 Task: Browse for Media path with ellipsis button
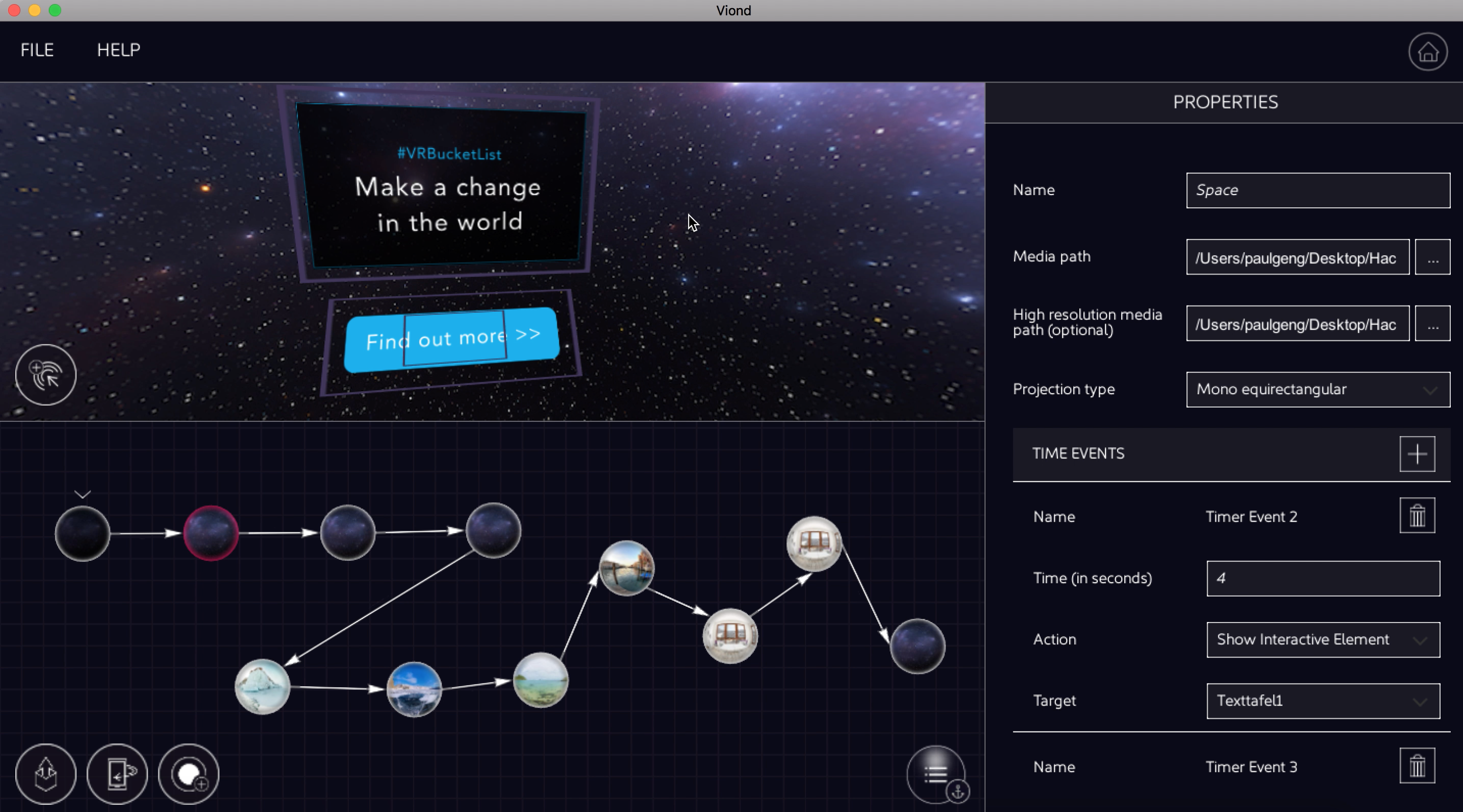point(1432,257)
